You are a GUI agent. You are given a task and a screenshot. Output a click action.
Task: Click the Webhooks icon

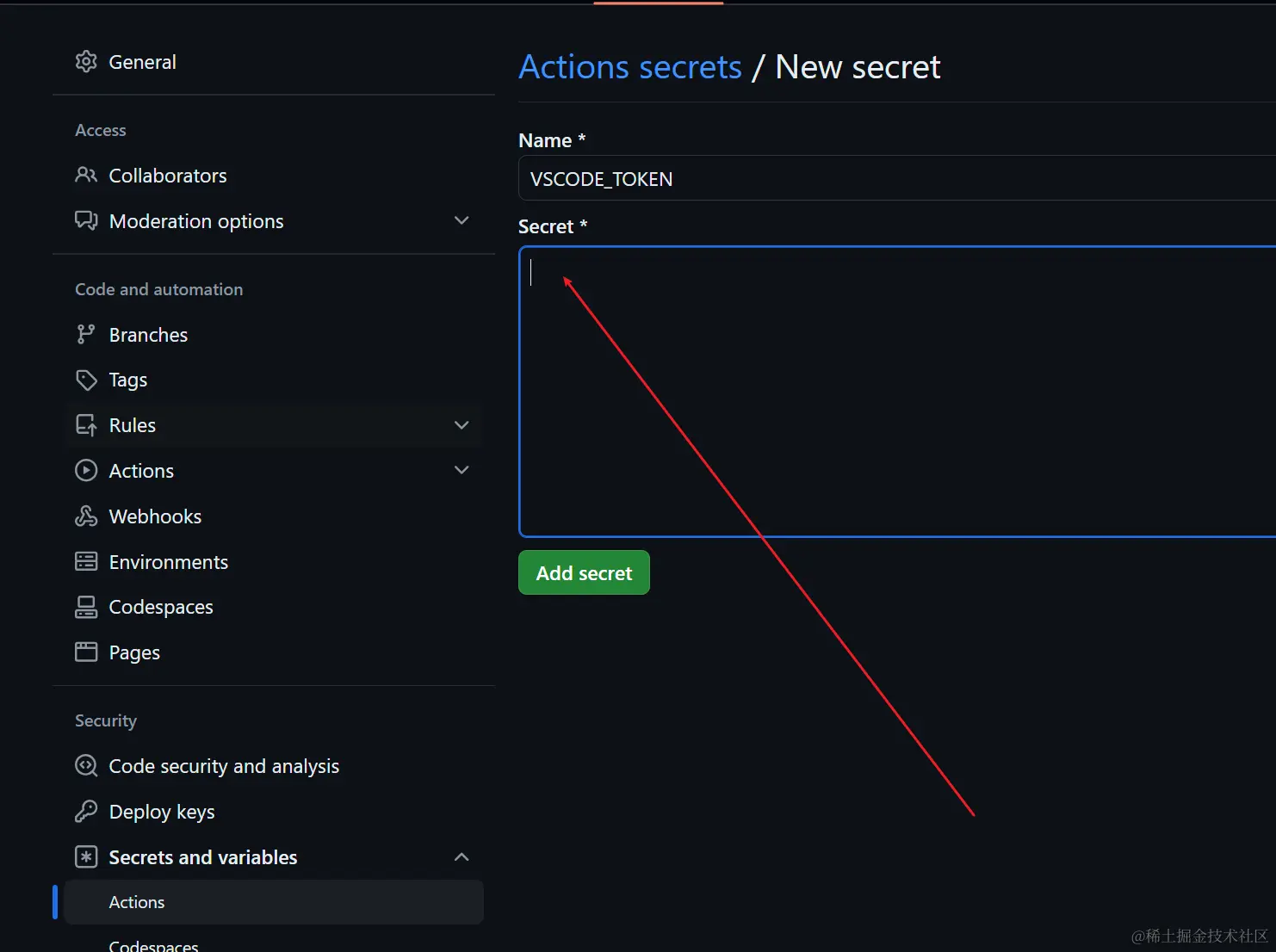click(86, 516)
